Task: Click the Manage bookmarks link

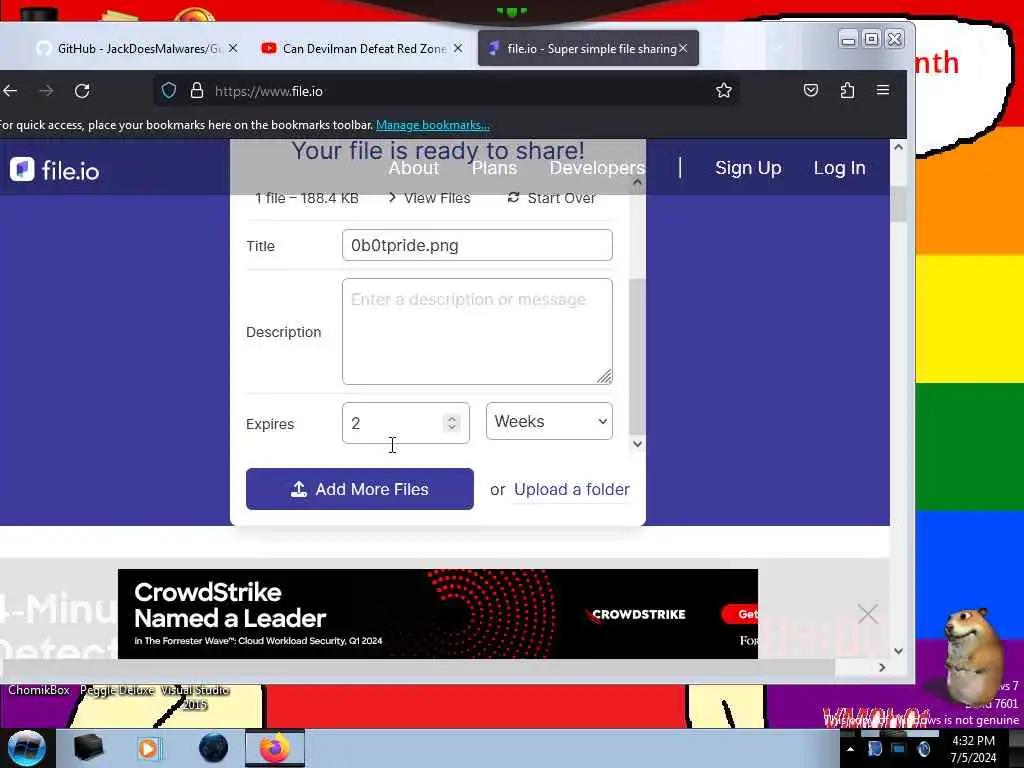Action: point(432,125)
